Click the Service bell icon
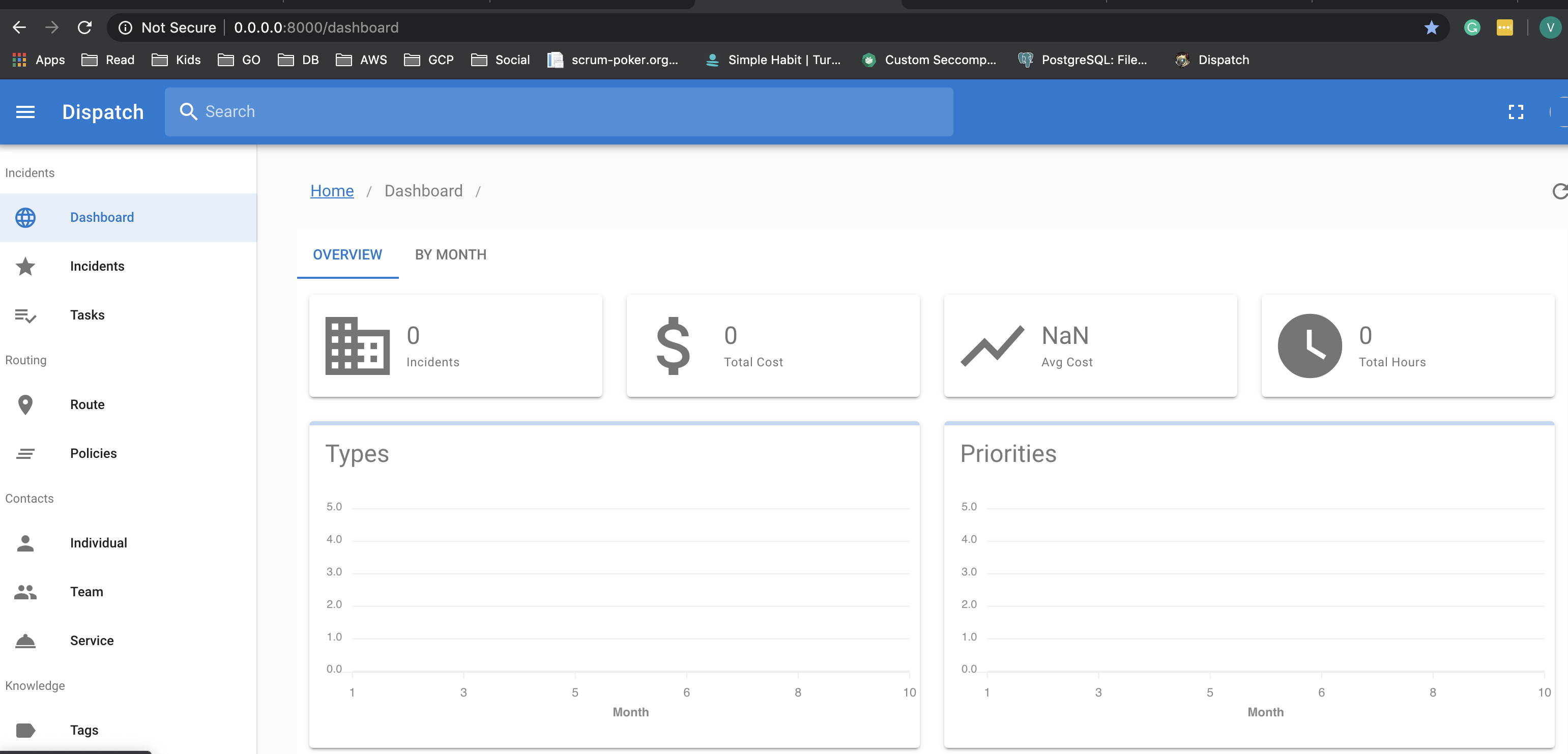1568x754 pixels. point(25,640)
